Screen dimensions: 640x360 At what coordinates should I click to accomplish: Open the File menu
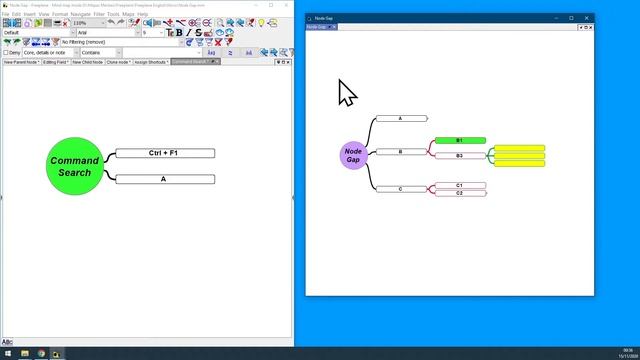5,14
